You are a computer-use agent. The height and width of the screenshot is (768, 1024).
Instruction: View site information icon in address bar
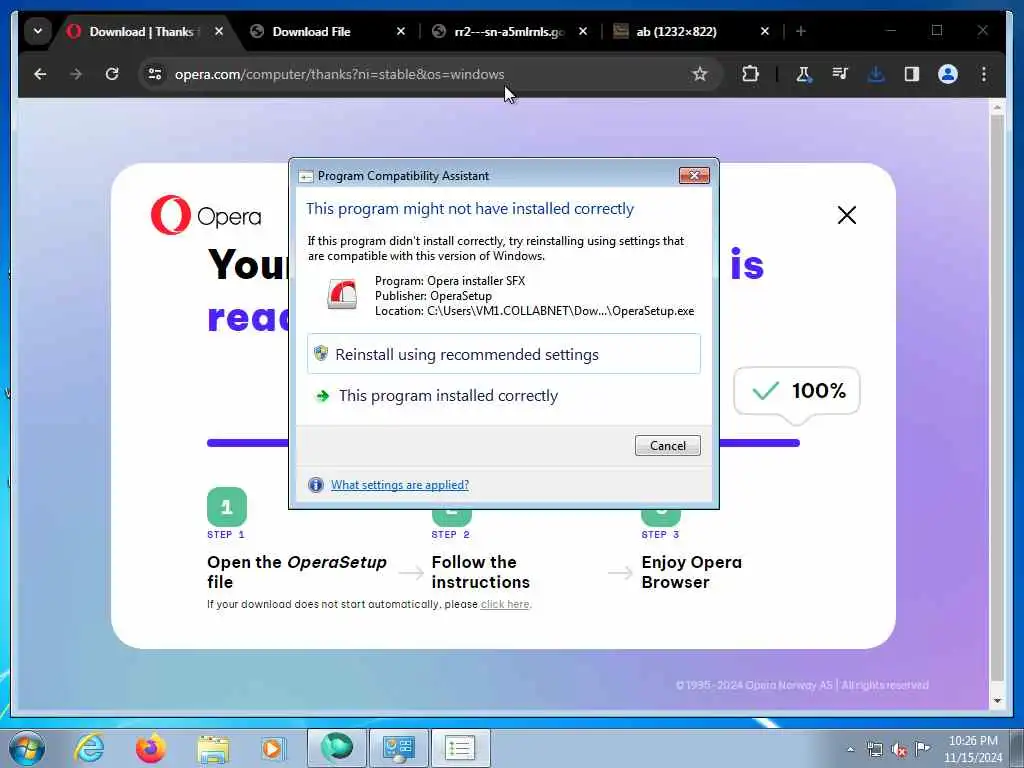[x=155, y=74]
